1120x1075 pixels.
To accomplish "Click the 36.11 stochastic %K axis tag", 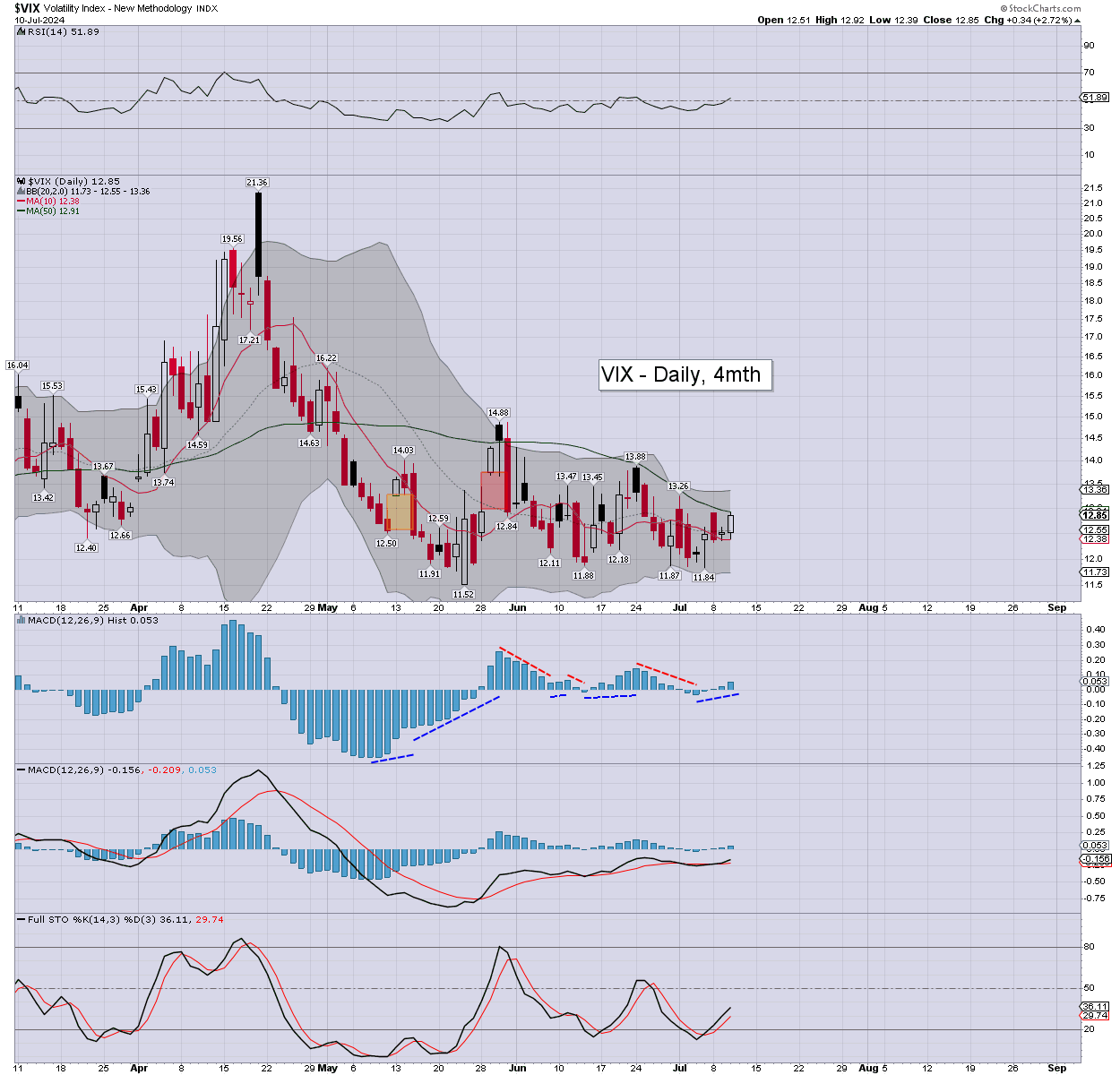I will click(x=1095, y=1007).
